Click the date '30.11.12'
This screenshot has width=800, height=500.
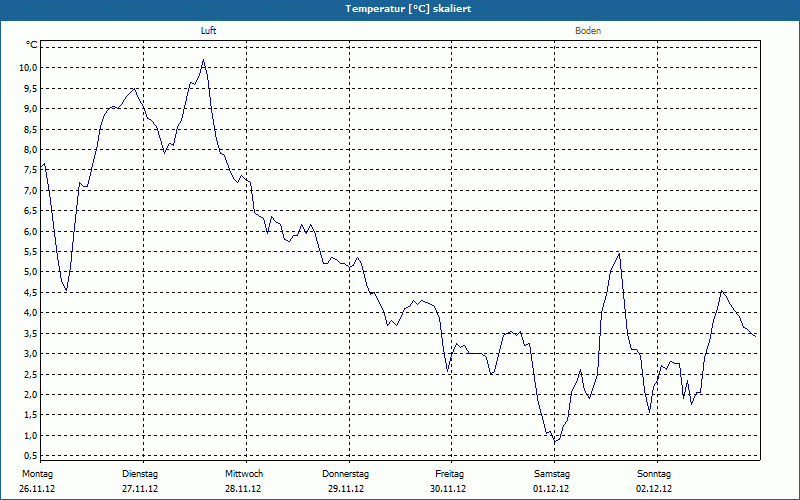click(x=447, y=489)
